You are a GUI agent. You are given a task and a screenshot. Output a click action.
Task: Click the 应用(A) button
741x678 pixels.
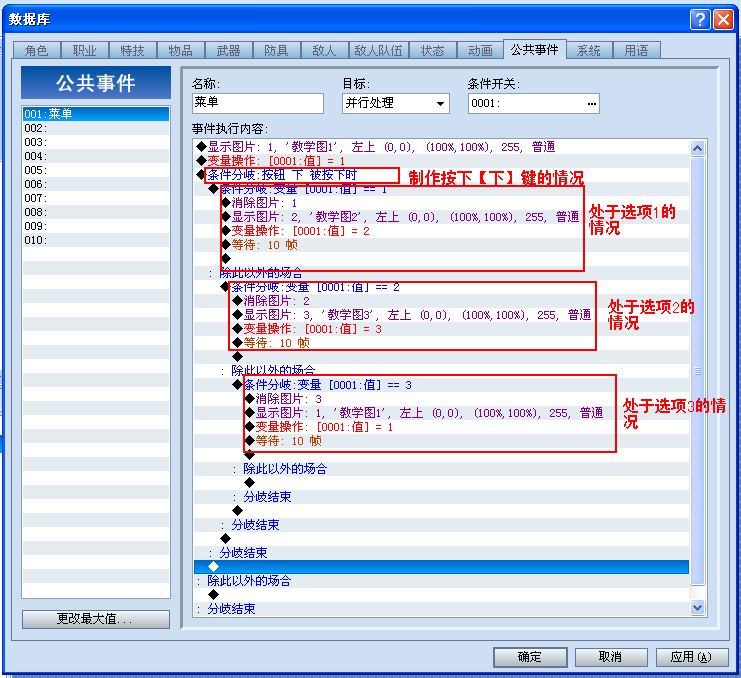[691, 657]
